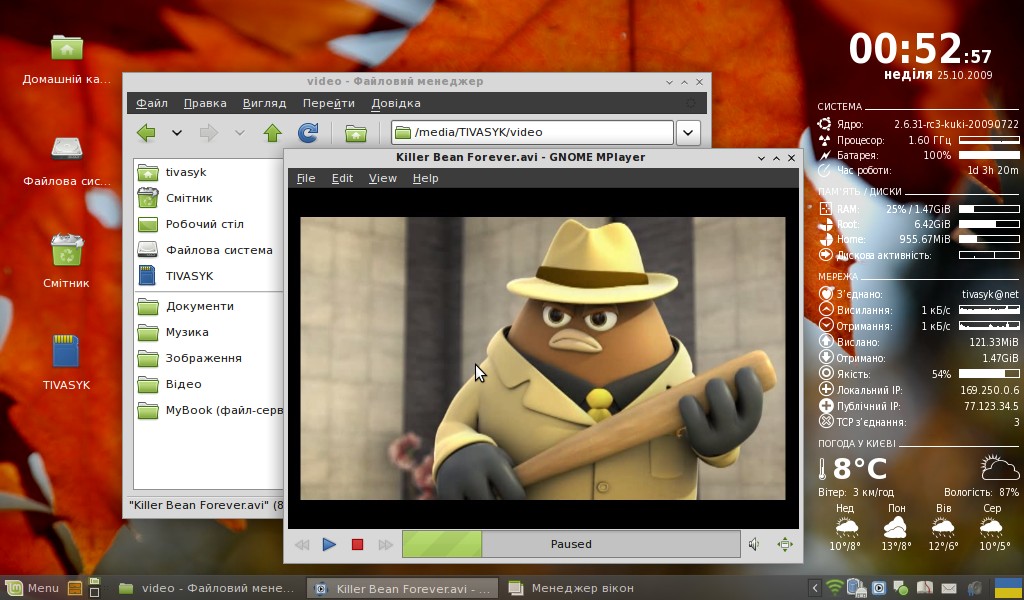The width and height of the screenshot is (1024, 600).
Task: Click the orange cabinet launcher beside Menu
Action: (x=74, y=588)
